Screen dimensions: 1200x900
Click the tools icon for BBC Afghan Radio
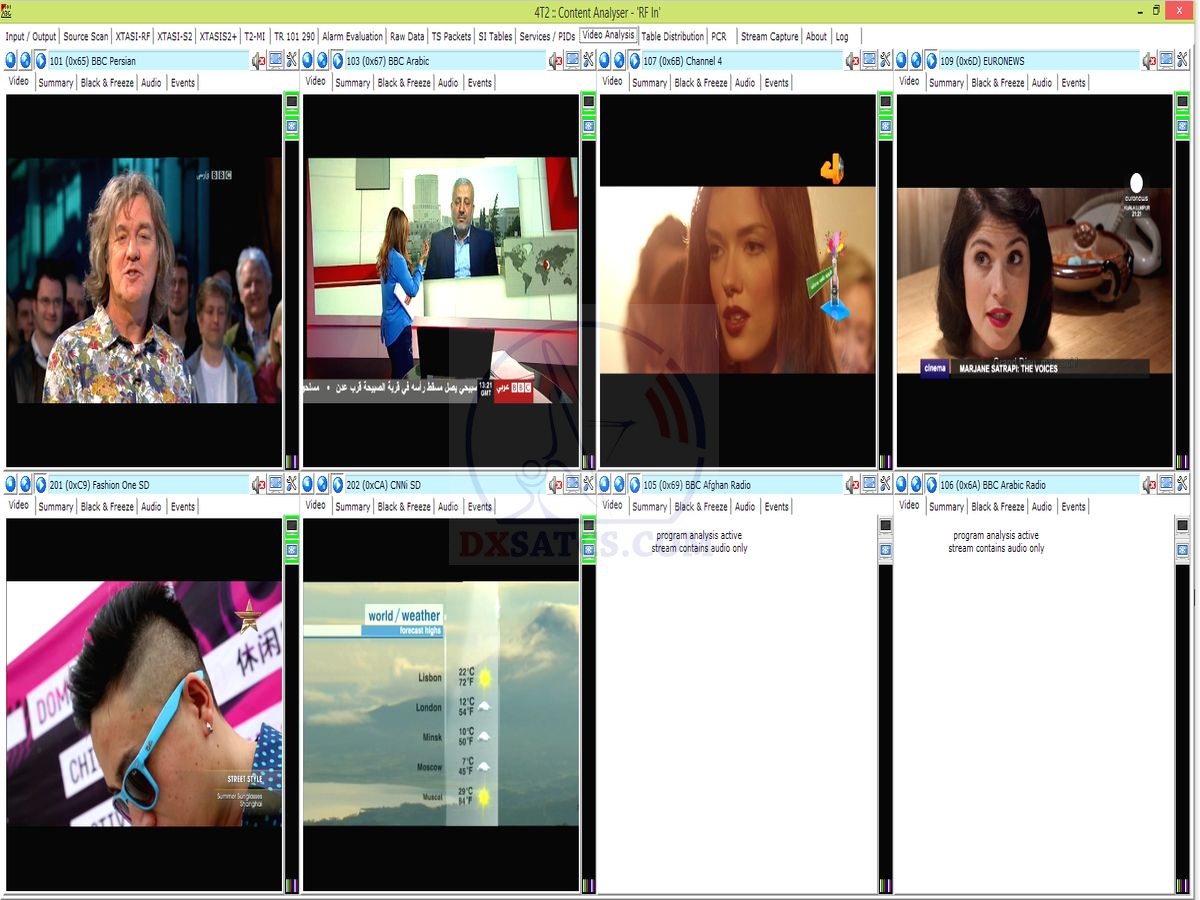885,485
